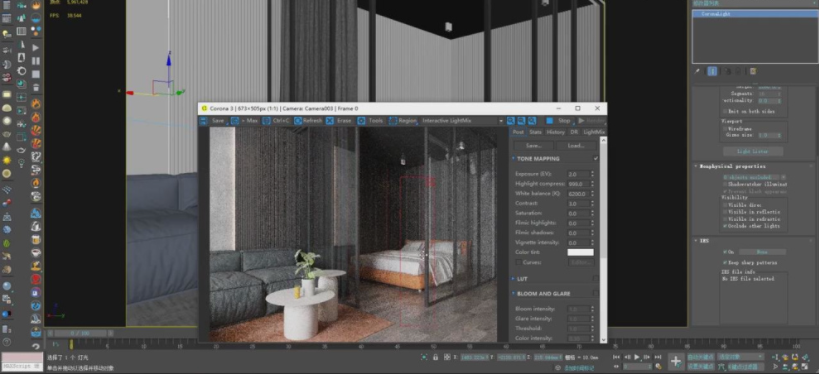Viewport: 819px width, 374px height.
Task: Click the third zoom magnifier icon in Corona toolbar
Action: 532,121
